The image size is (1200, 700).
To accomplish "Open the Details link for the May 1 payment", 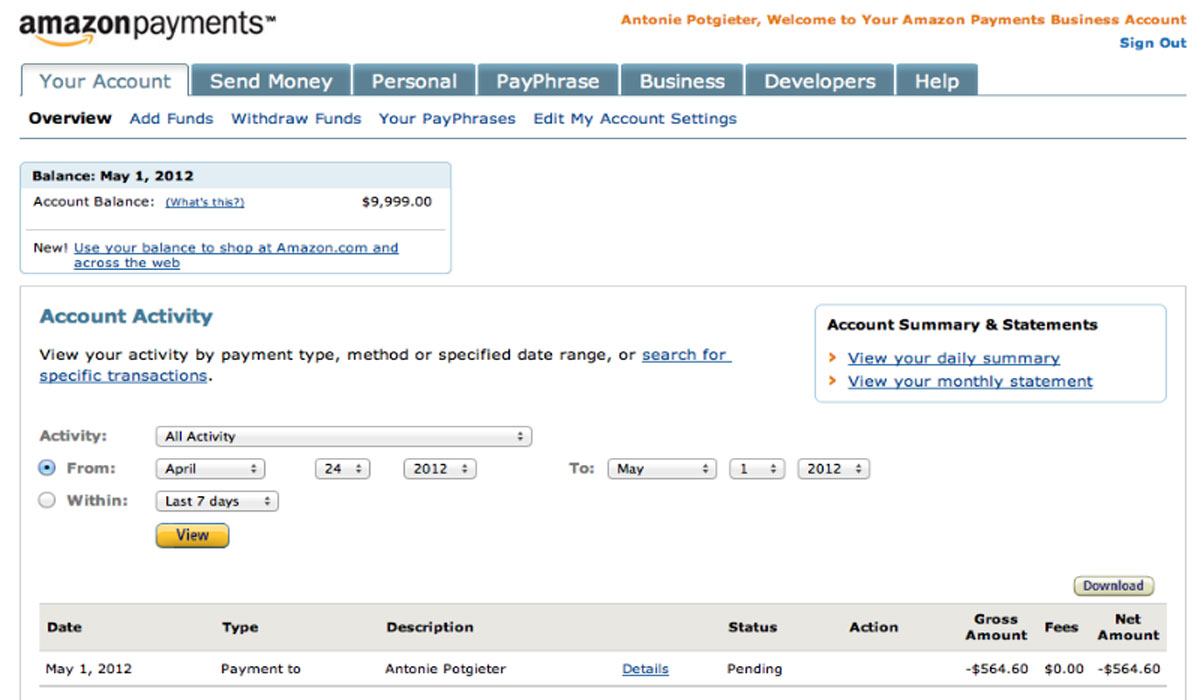I will click(645, 669).
